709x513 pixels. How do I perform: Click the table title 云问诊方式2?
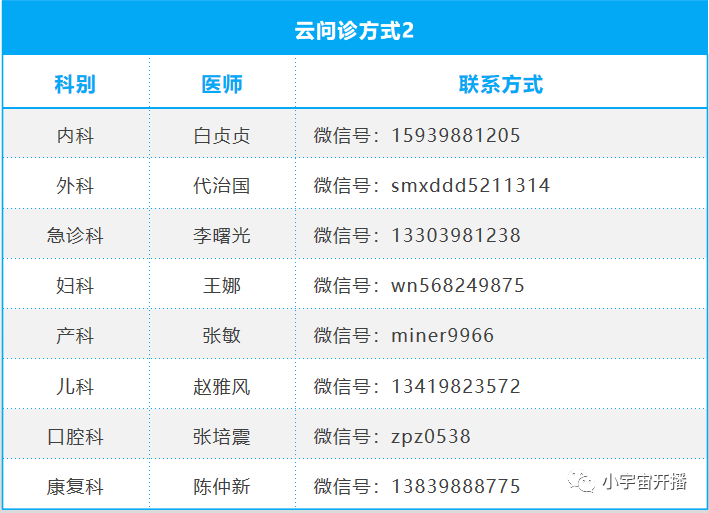(354, 31)
